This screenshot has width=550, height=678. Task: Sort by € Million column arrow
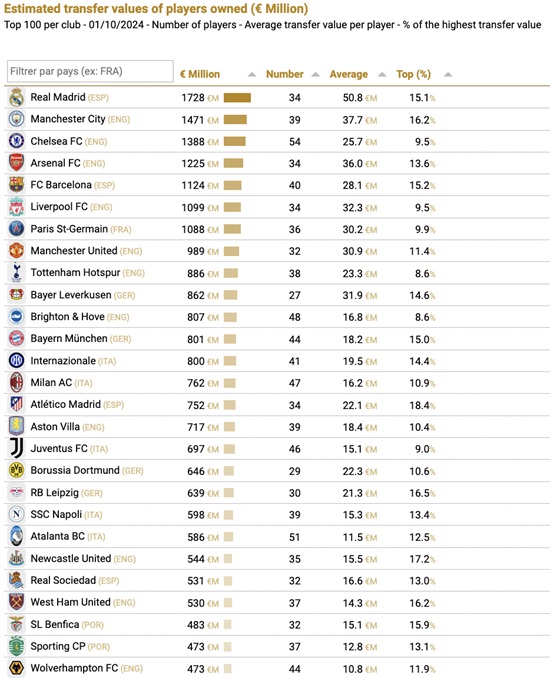(x=252, y=75)
